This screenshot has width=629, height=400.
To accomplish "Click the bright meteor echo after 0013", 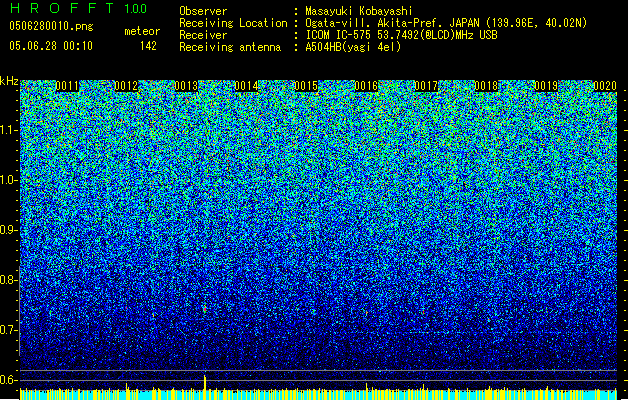I will 205,309.
